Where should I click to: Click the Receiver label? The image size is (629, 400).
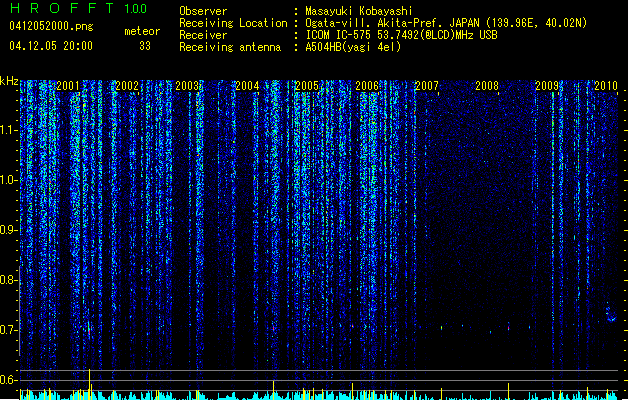(203, 35)
